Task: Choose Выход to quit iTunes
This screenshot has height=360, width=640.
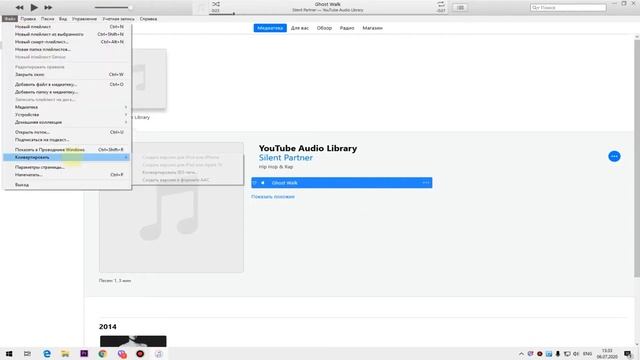Action: pos(67,184)
